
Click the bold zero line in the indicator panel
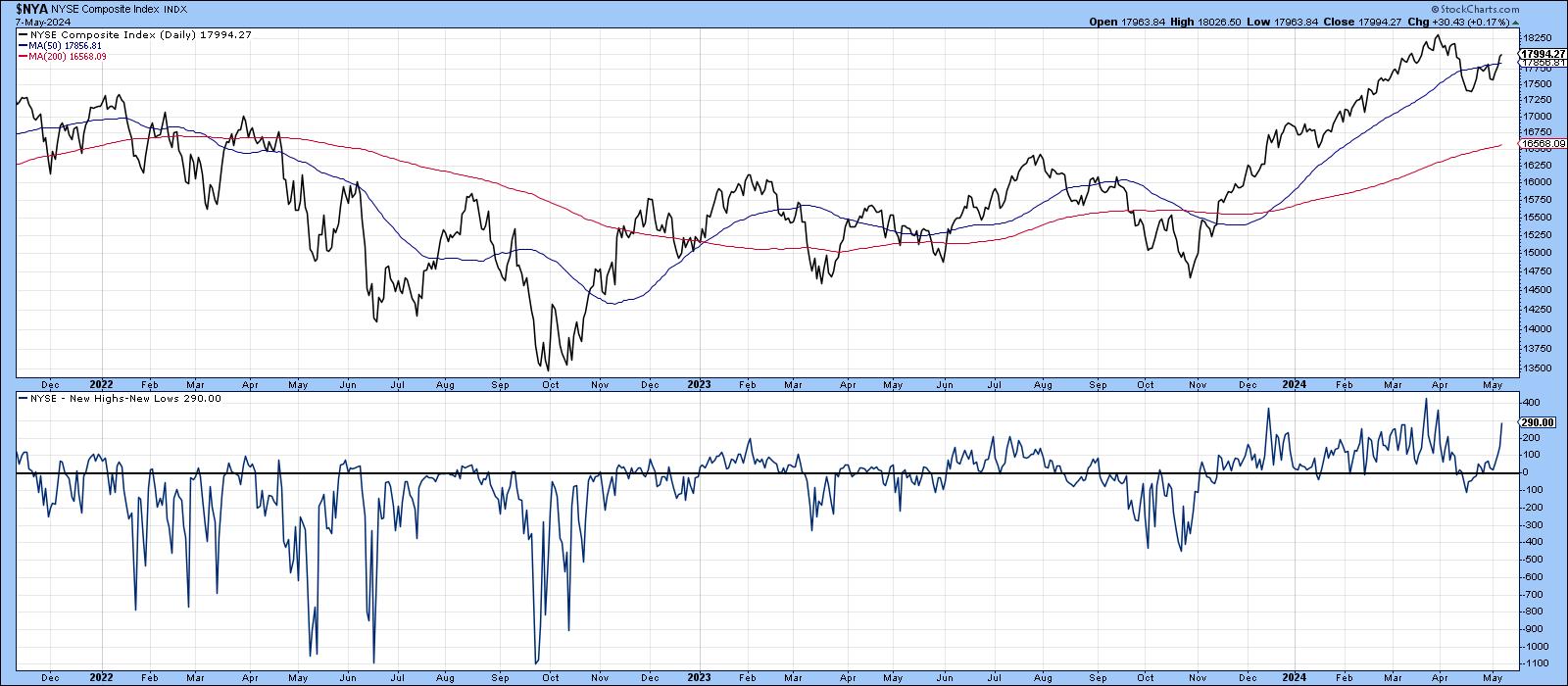(765, 473)
